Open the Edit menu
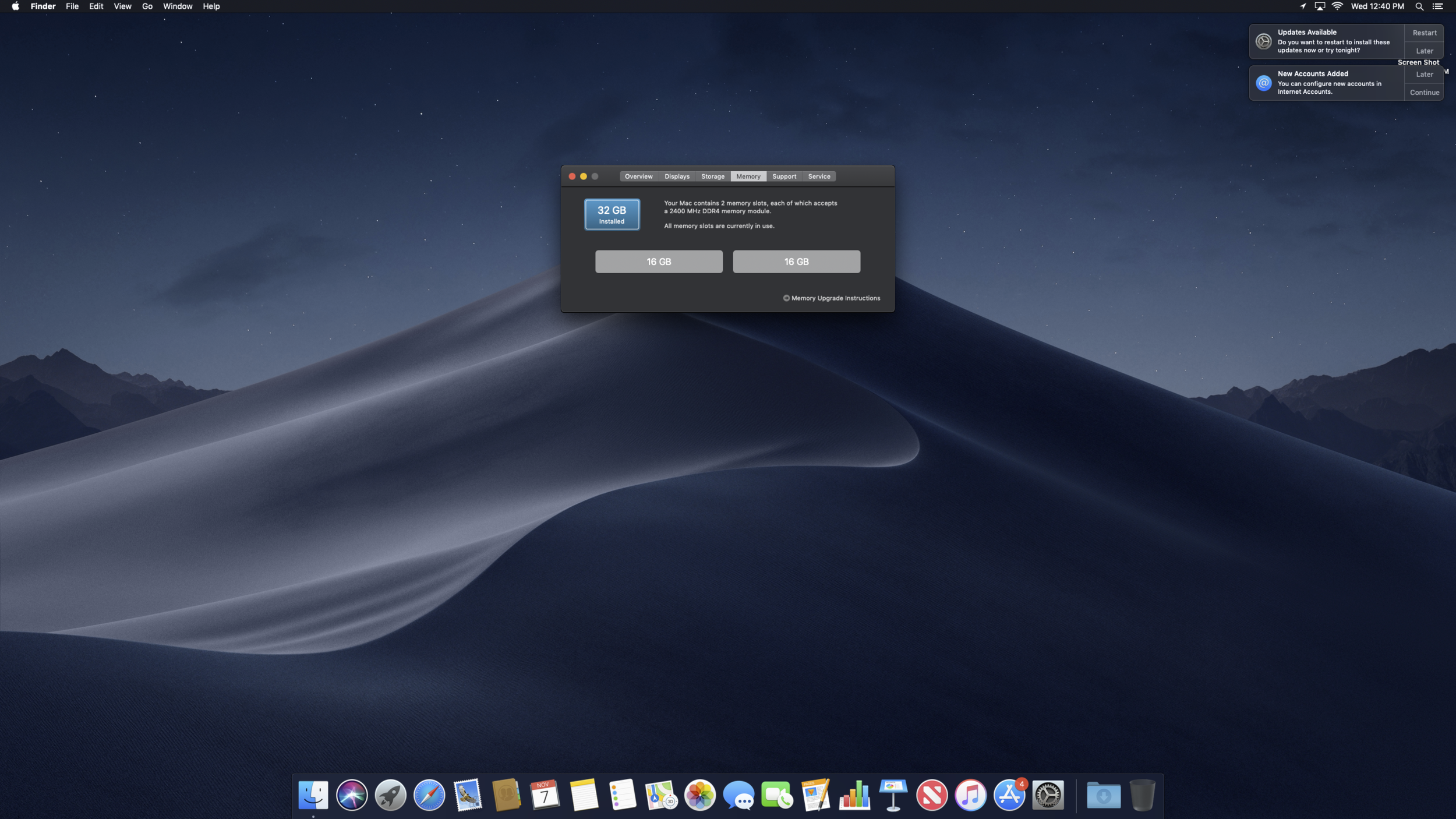This screenshot has width=1456, height=819. point(96,6)
